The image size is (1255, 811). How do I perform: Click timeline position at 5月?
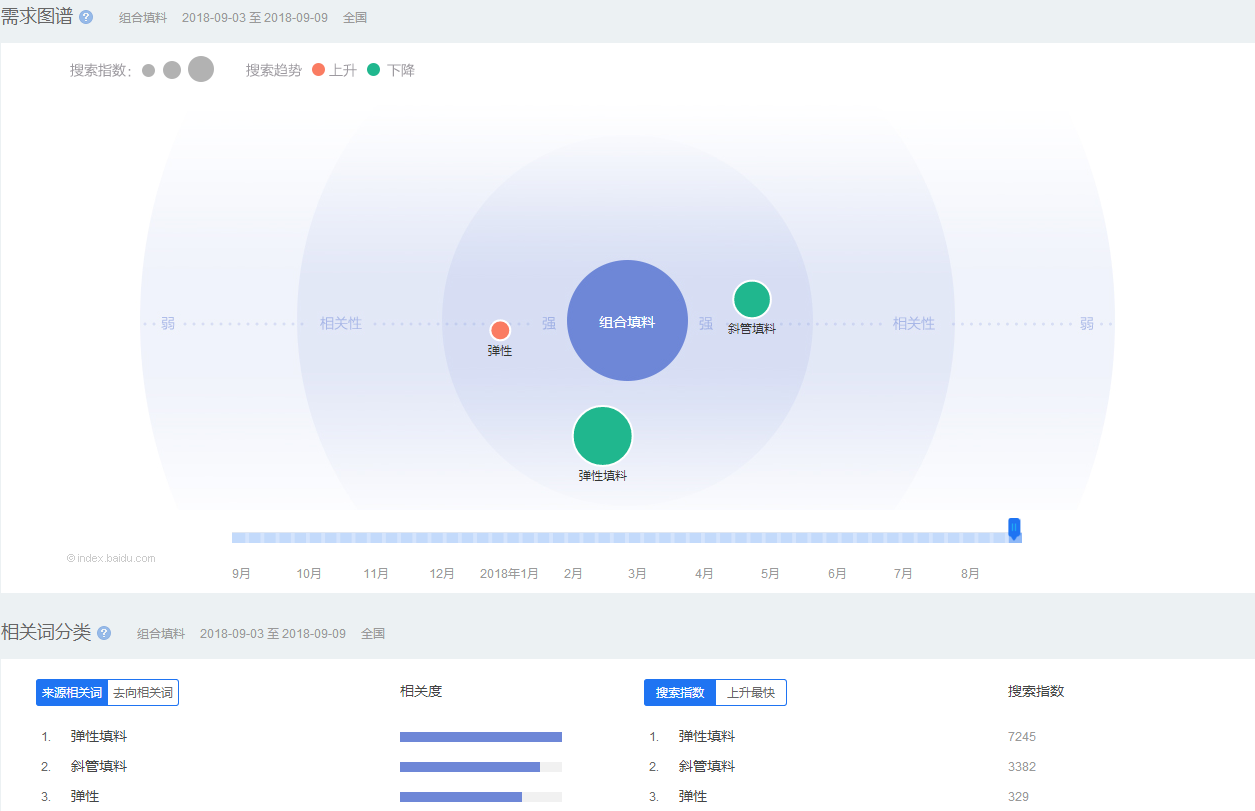770,538
